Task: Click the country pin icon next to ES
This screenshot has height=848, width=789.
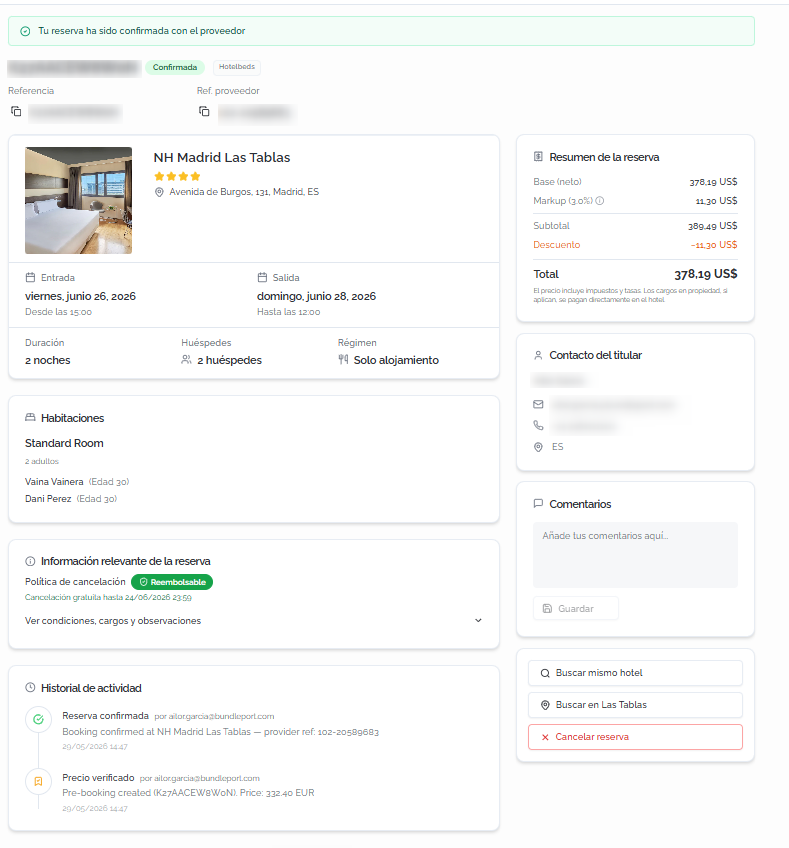Action: coord(538,447)
